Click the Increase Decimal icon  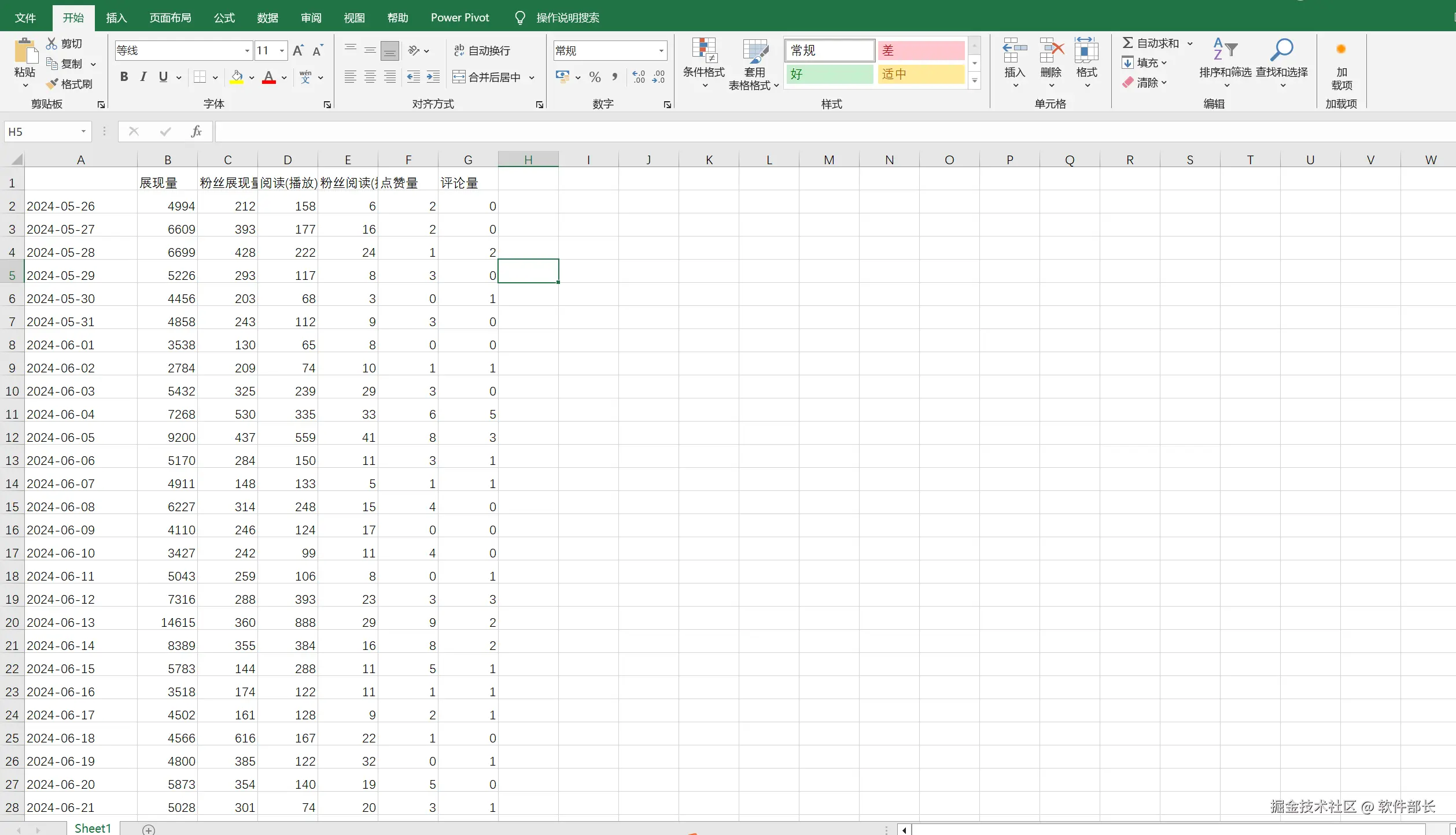click(639, 77)
